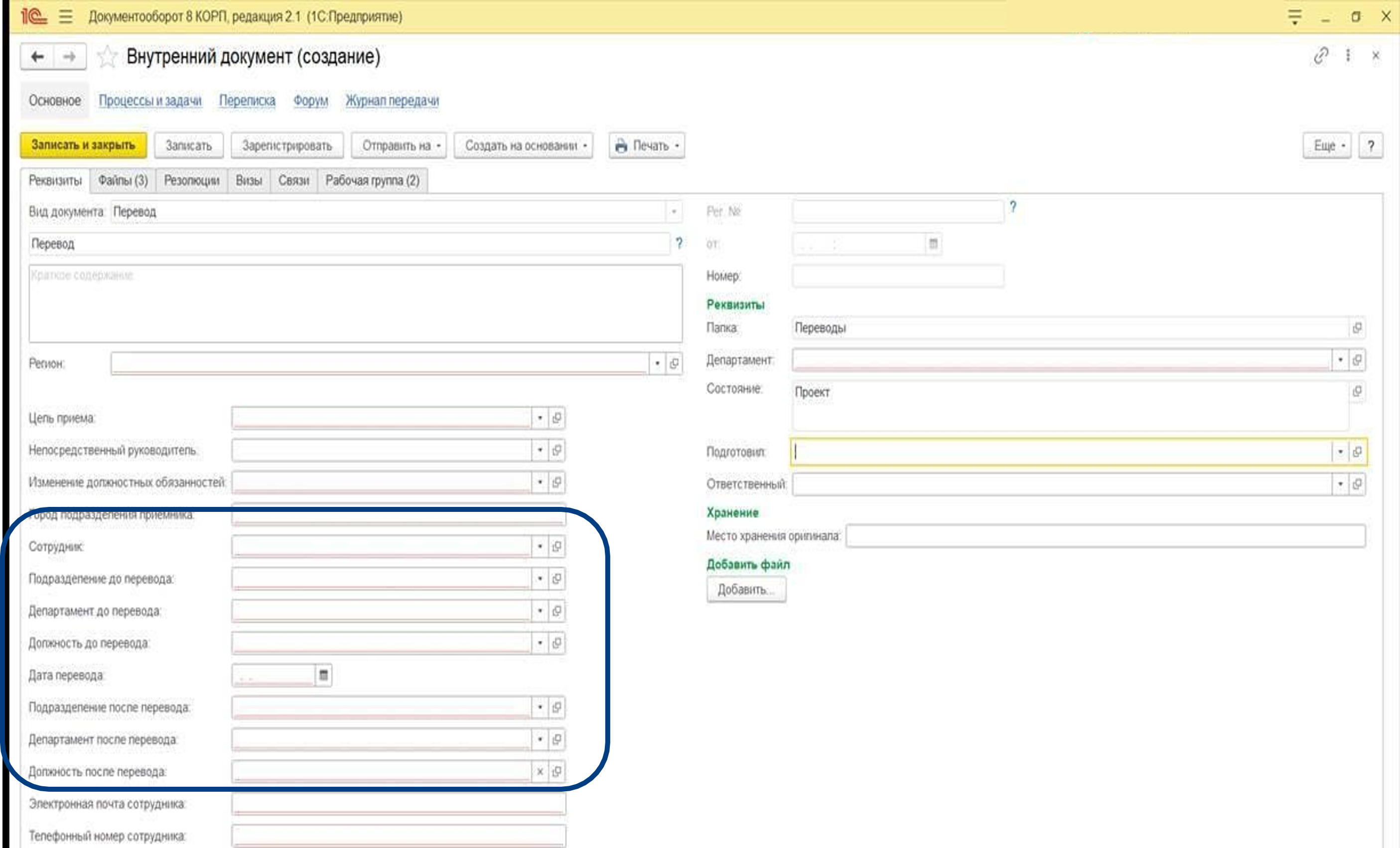Viewport: 1400px width, 848px height.
Task: Open the Еще menu button
Action: (1327, 145)
